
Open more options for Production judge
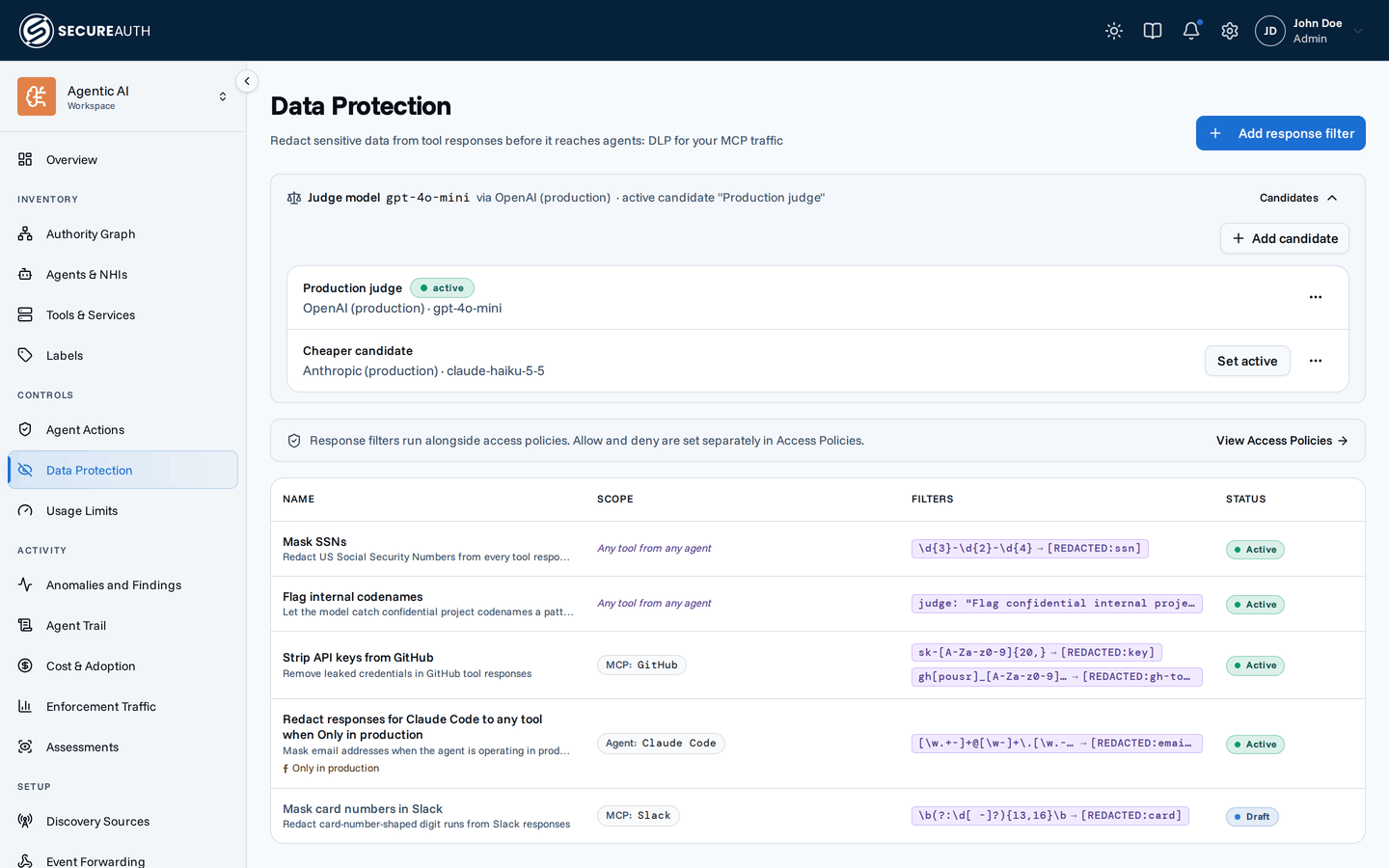tap(1316, 297)
